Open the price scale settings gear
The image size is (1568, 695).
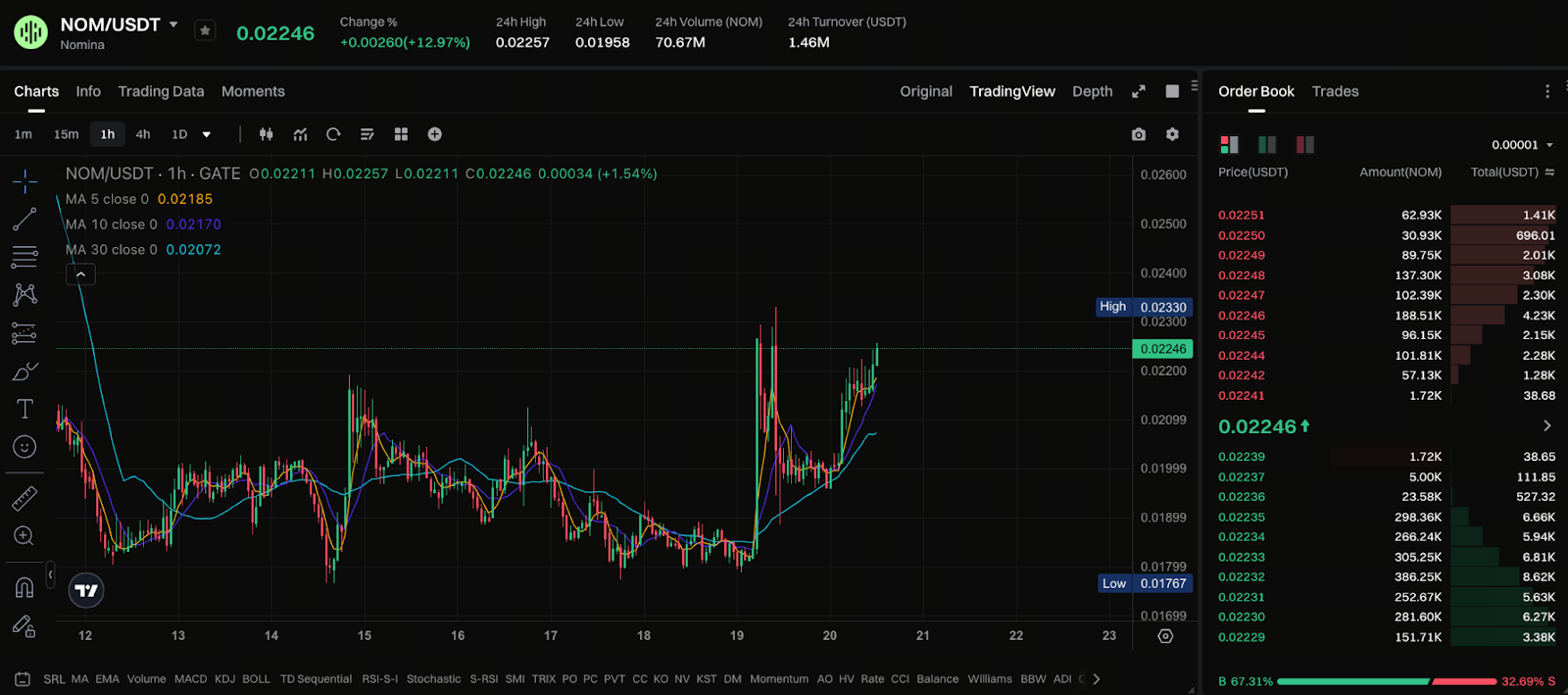[1165, 636]
